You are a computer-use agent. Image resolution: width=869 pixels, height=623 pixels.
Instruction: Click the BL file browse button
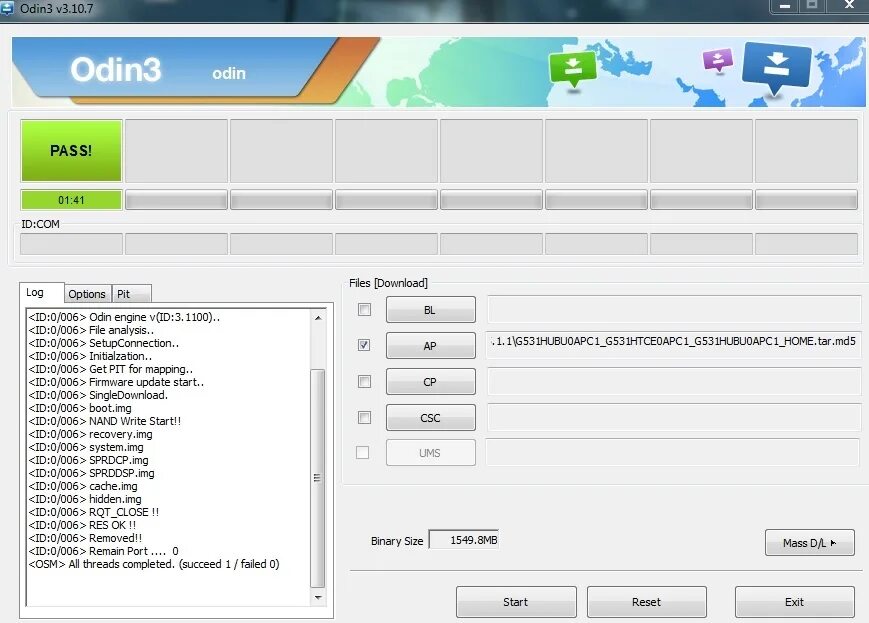point(431,310)
